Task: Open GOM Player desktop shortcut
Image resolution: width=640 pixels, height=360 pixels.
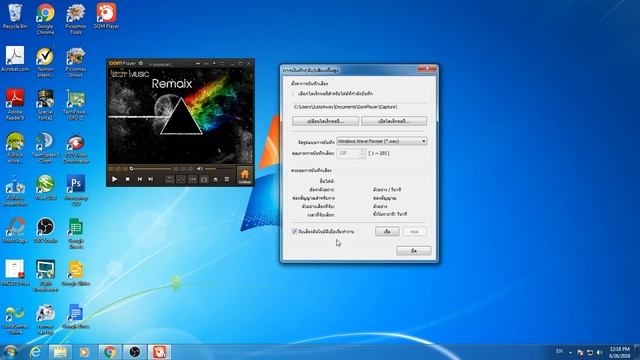Action: 106,16
